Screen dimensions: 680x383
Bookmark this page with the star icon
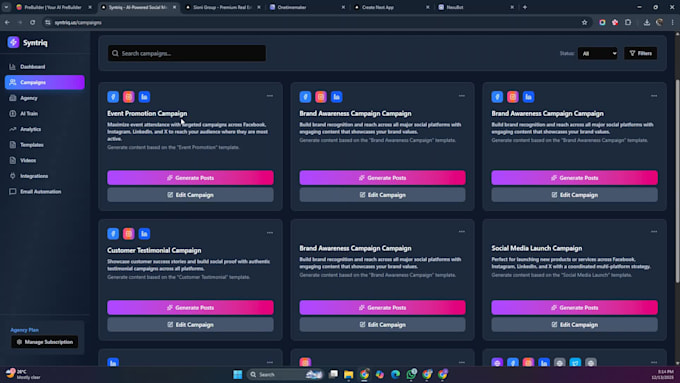pos(585,23)
